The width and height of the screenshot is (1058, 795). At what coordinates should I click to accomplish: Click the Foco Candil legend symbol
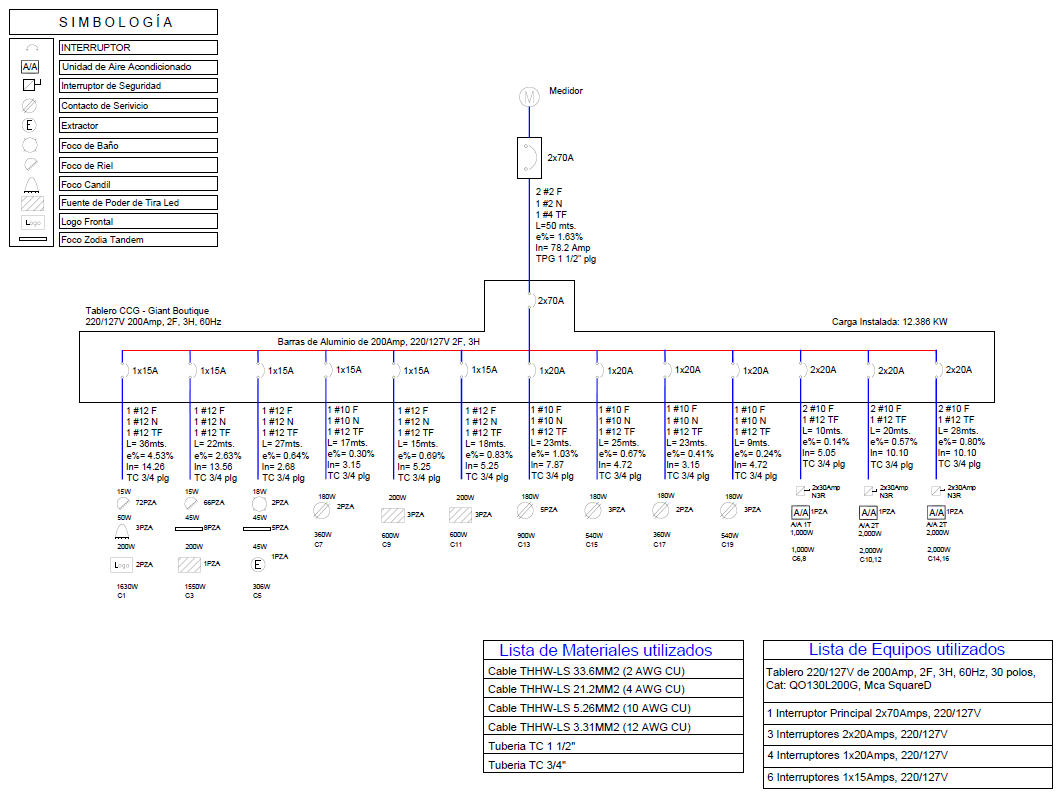coord(31,184)
